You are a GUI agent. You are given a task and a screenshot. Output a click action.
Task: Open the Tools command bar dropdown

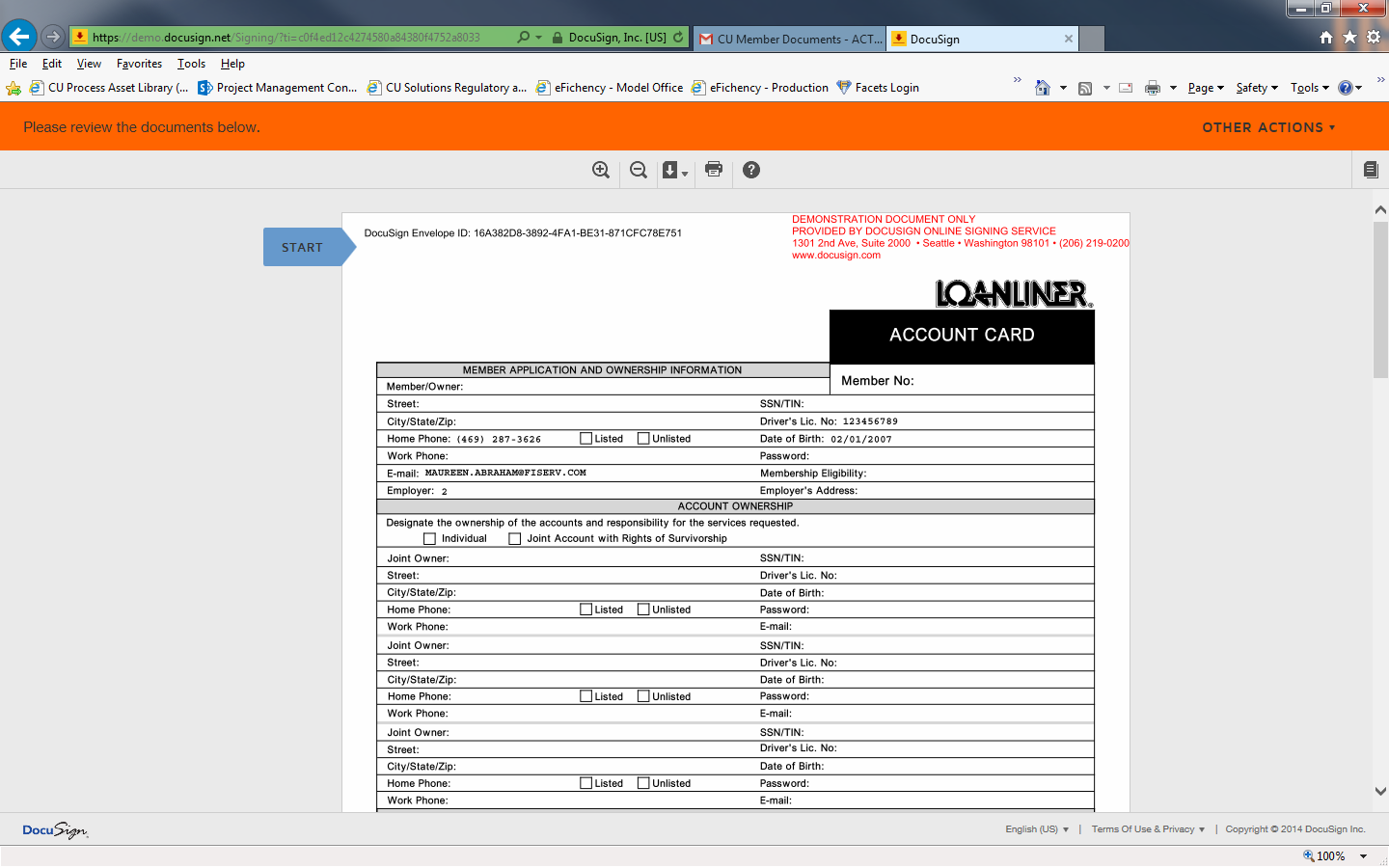click(x=1310, y=88)
